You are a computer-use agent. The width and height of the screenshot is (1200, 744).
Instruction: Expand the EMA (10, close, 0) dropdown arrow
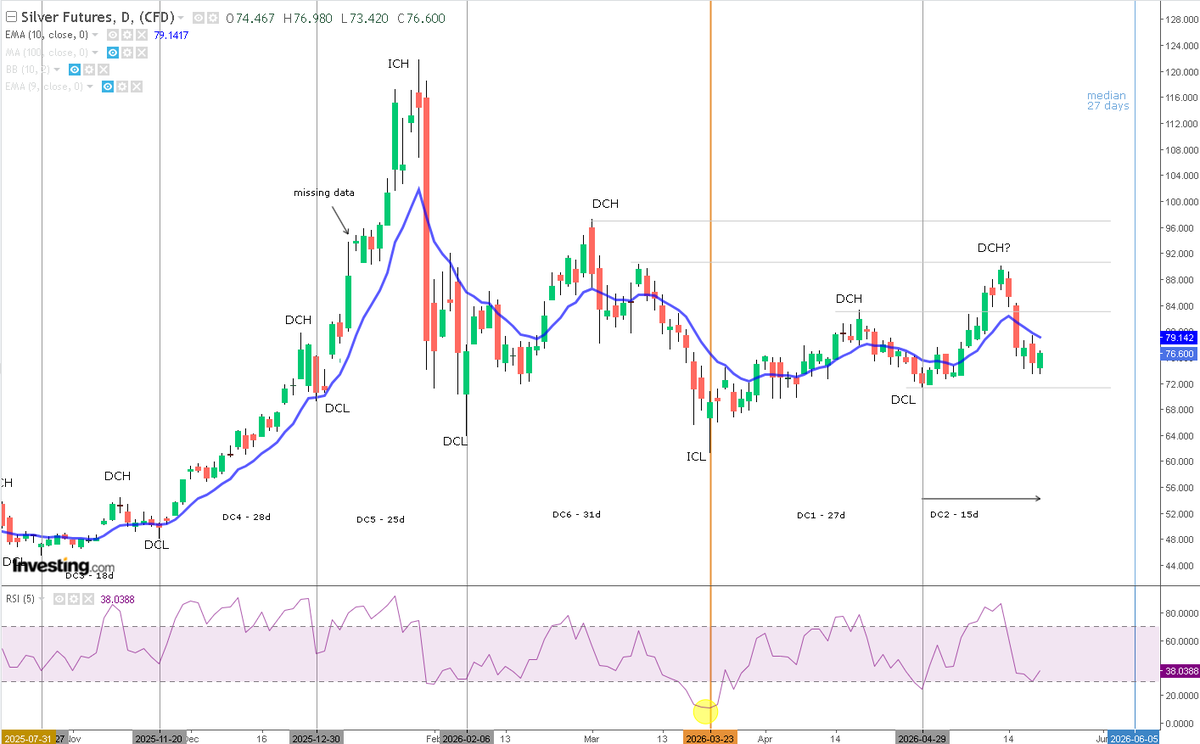(x=95, y=35)
